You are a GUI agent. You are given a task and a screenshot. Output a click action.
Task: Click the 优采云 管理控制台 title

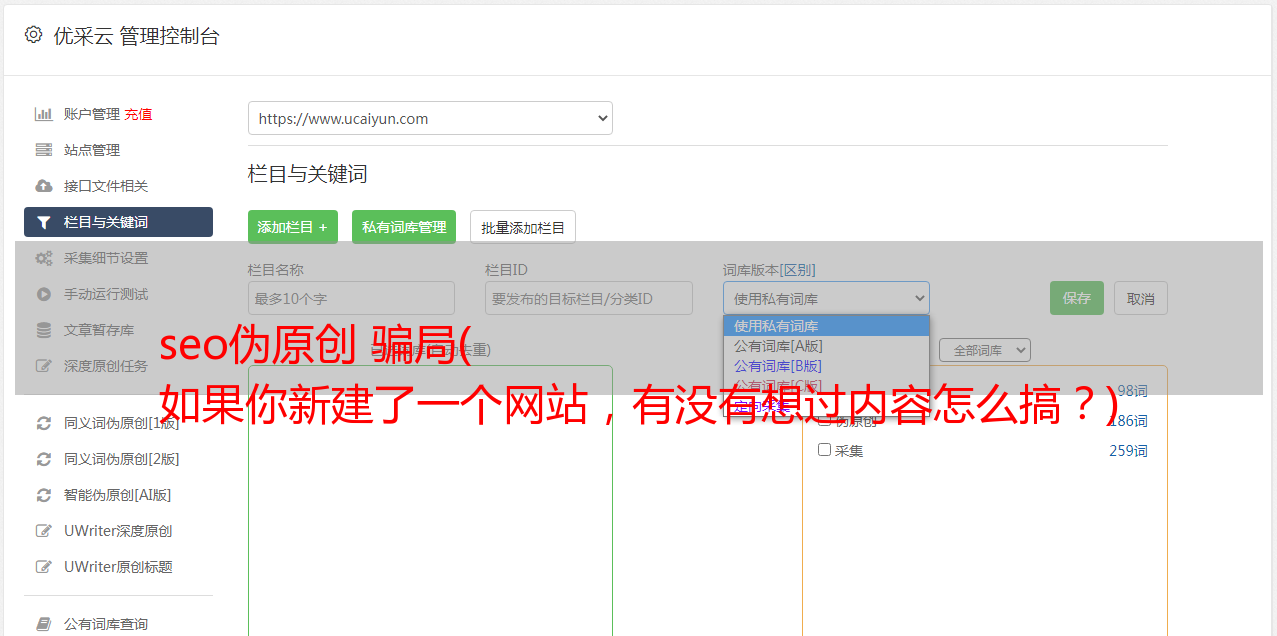click(x=136, y=36)
